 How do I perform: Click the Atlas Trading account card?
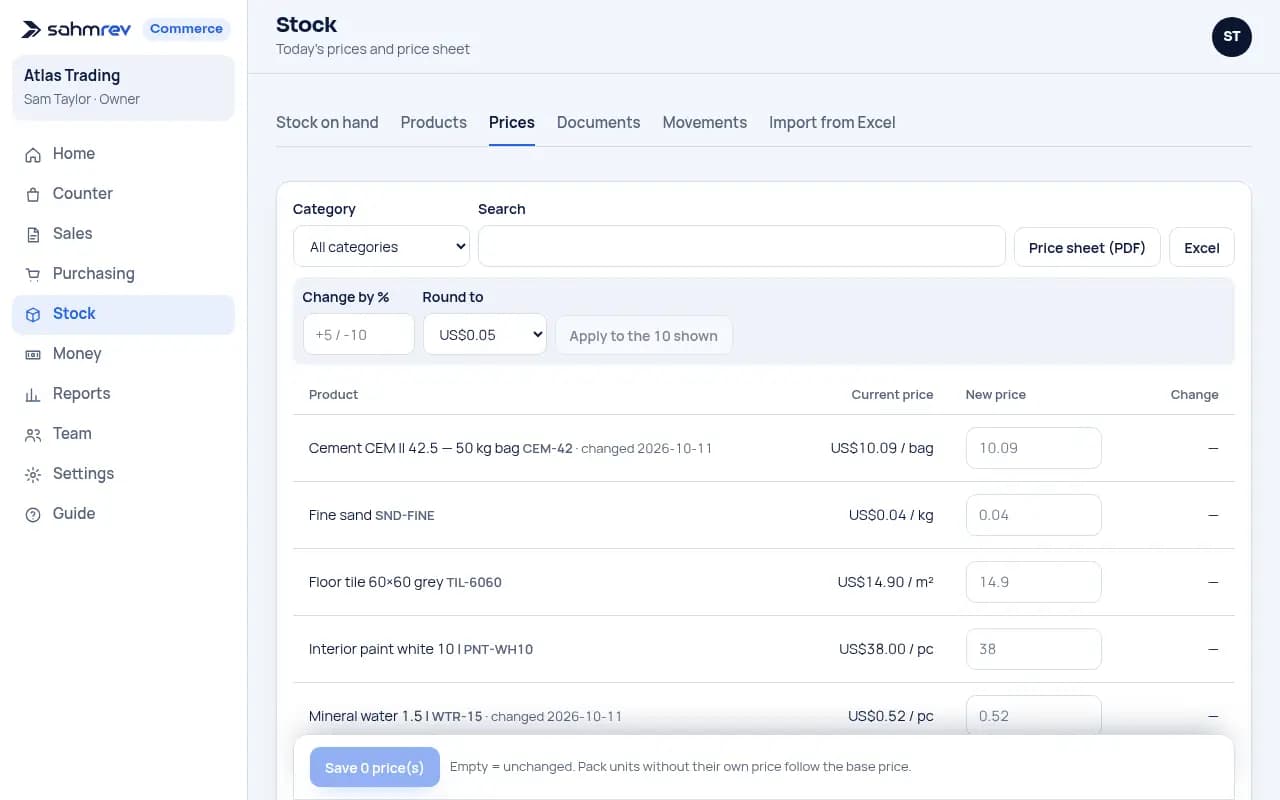[123, 87]
